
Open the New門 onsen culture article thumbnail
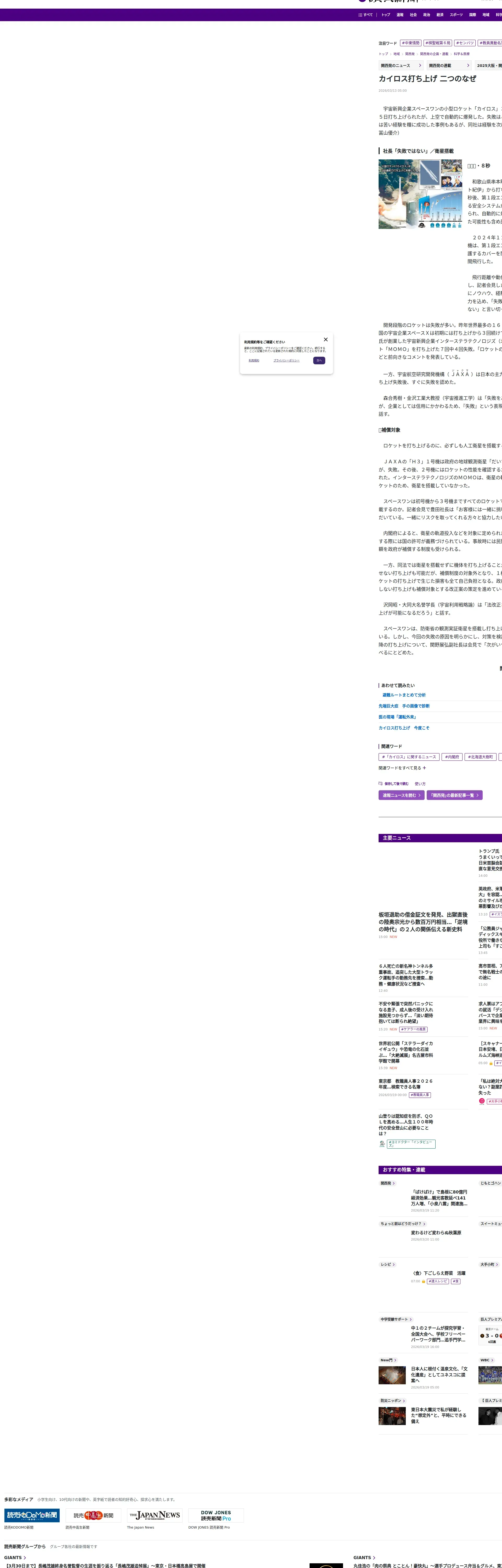pos(392,1375)
